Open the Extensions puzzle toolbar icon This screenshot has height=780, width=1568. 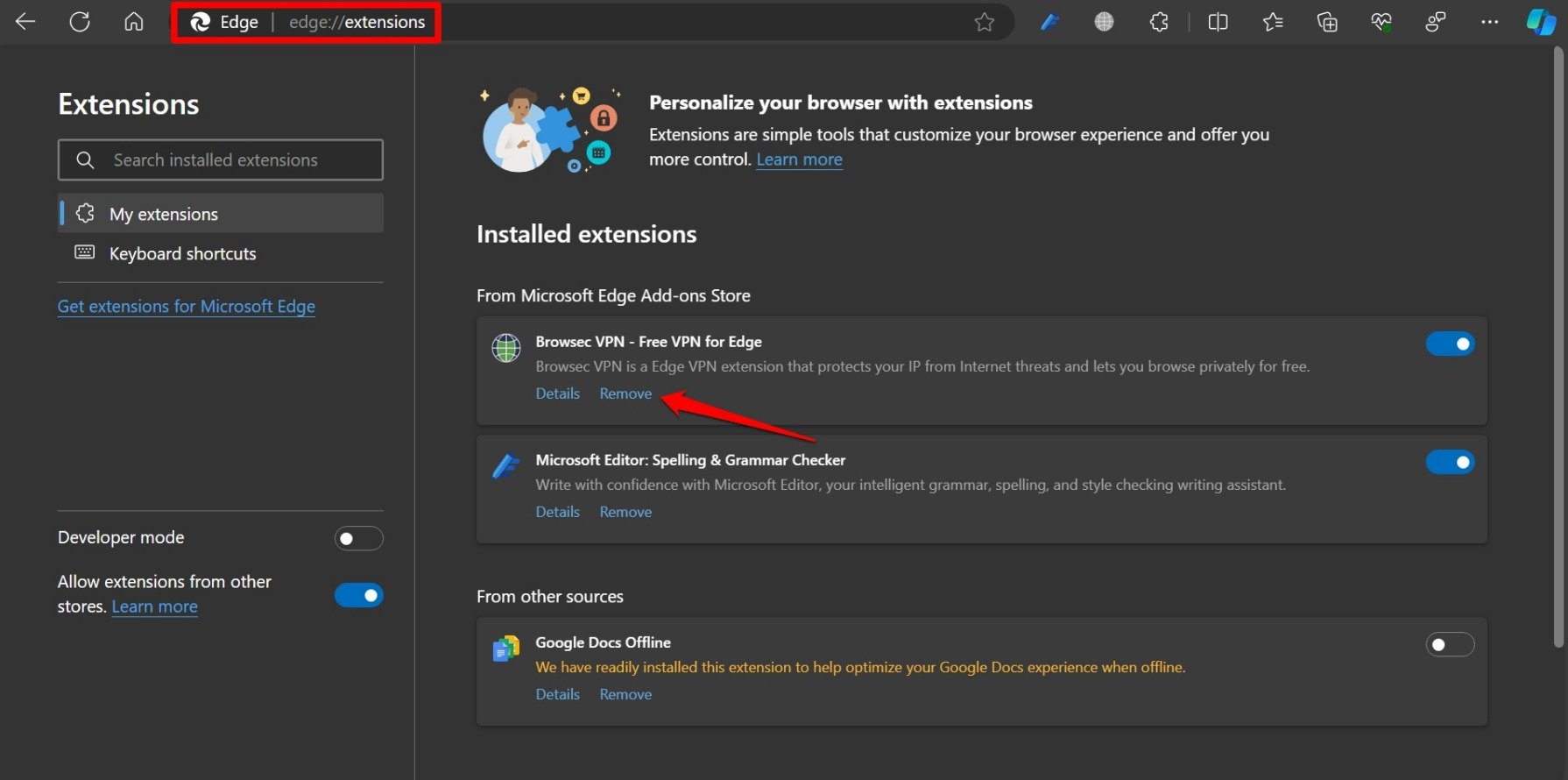pyautogui.click(x=1159, y=22)
